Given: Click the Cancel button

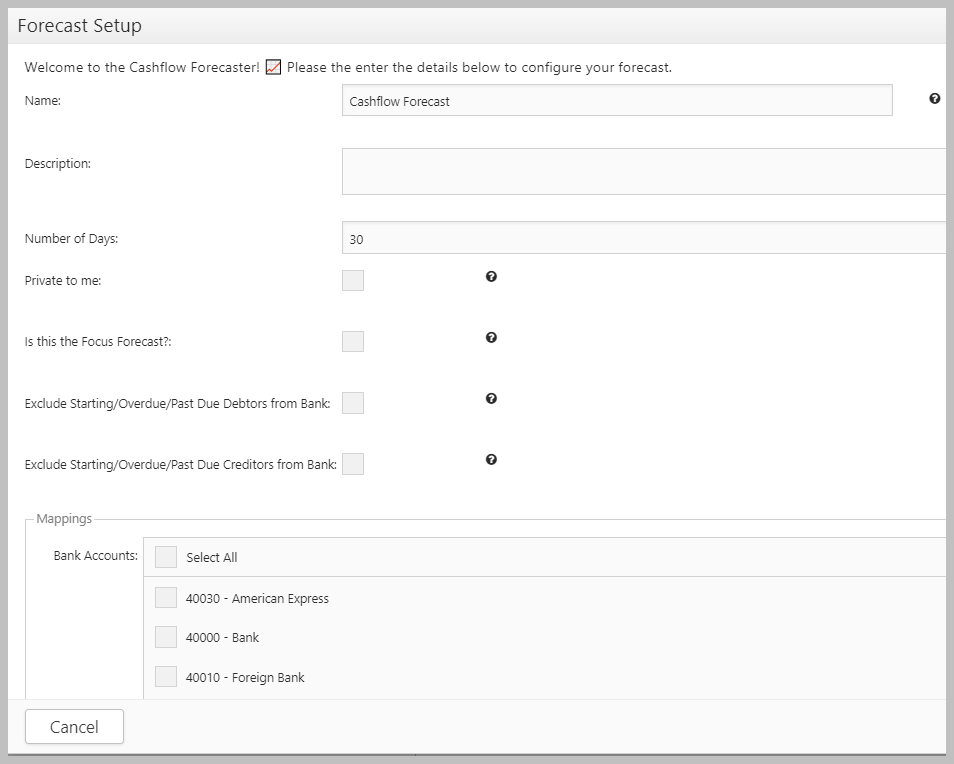Looking at the screenshot, I should (x=74, y=726).
